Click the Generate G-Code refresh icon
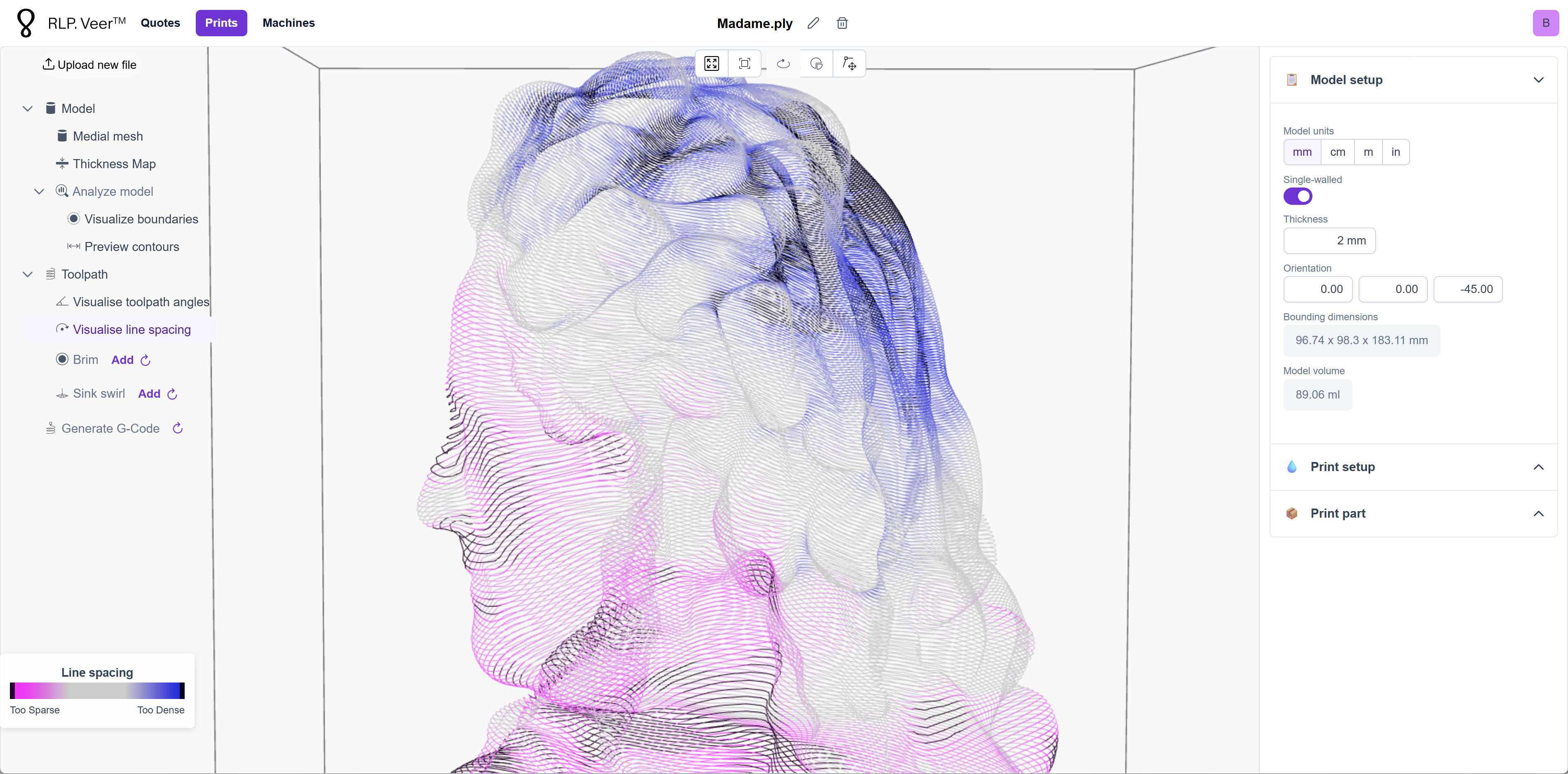 (x=178, y=428)
